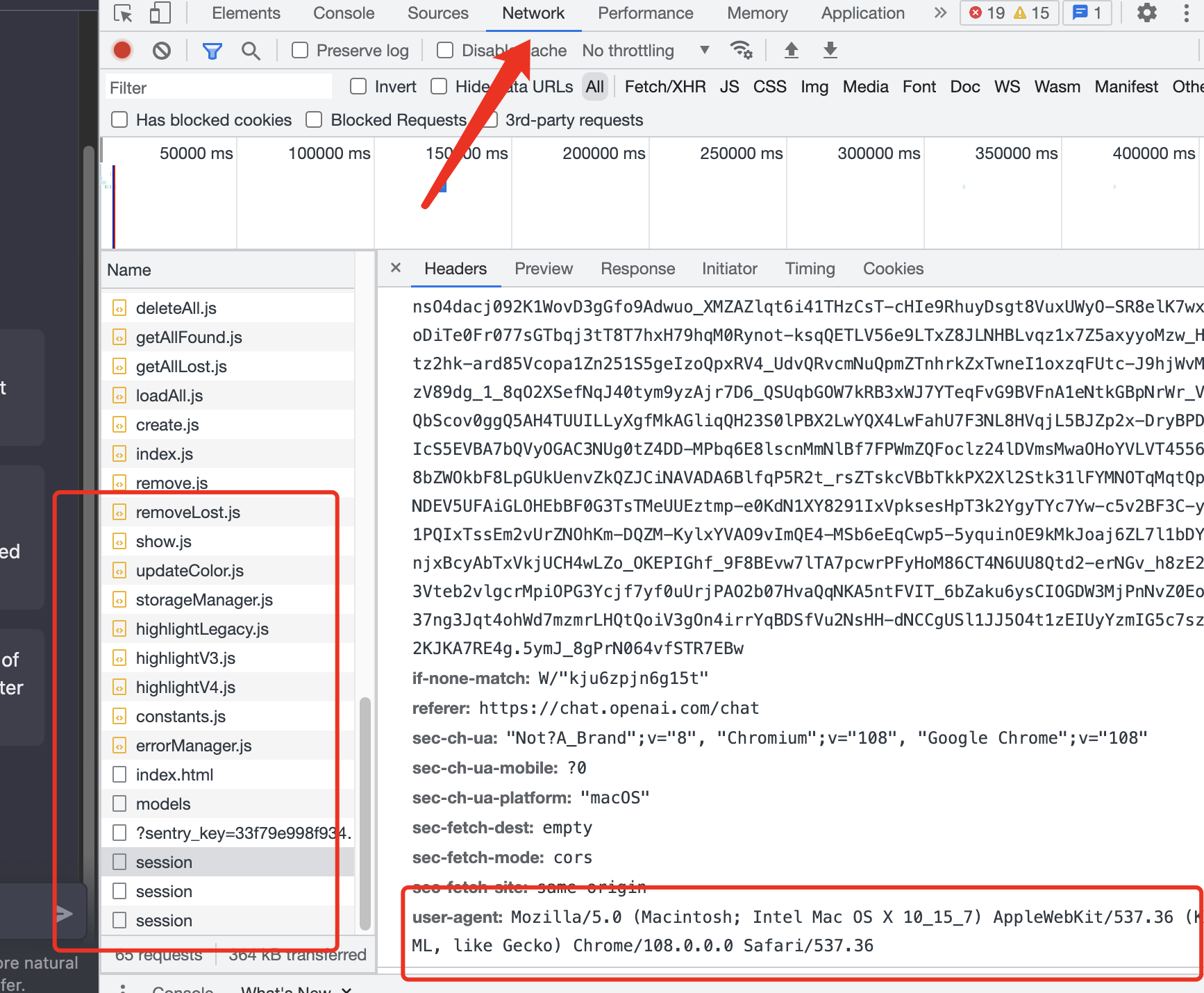Click the import HAR upload icon
The image size is (1204, 993).
click(791, 50)
